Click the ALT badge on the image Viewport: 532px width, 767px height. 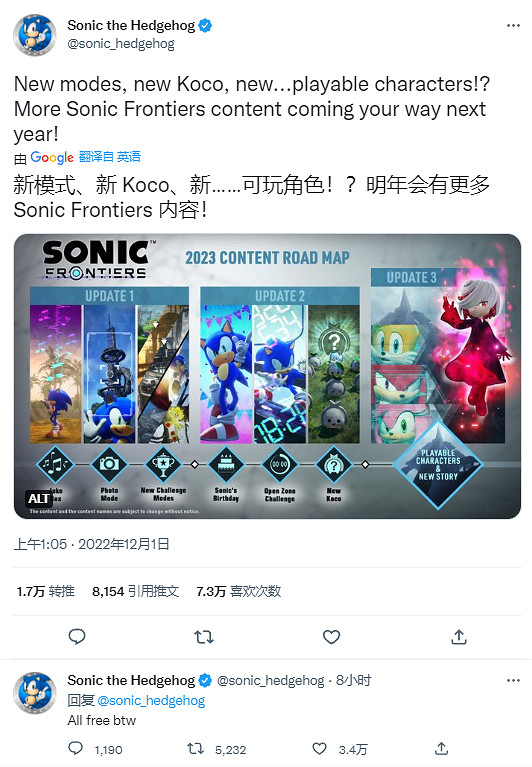[x=38, y=498]
